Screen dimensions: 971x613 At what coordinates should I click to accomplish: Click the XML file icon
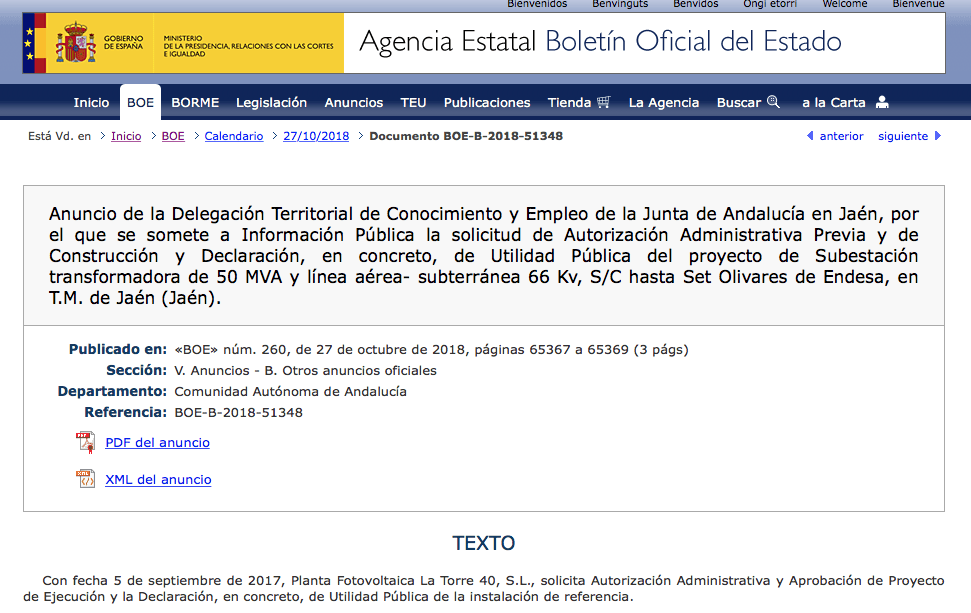tap(85, 479)
